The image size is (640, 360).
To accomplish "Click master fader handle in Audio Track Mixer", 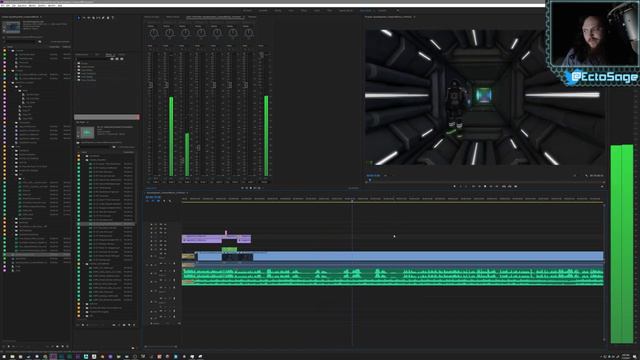I will 262,54.
